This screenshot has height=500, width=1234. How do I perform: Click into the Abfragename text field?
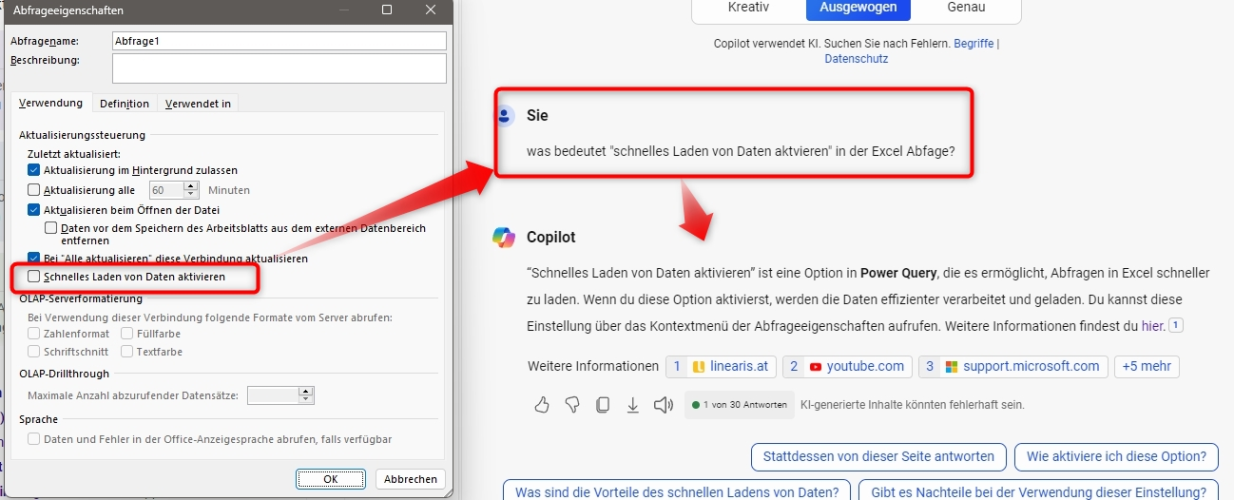279,41
